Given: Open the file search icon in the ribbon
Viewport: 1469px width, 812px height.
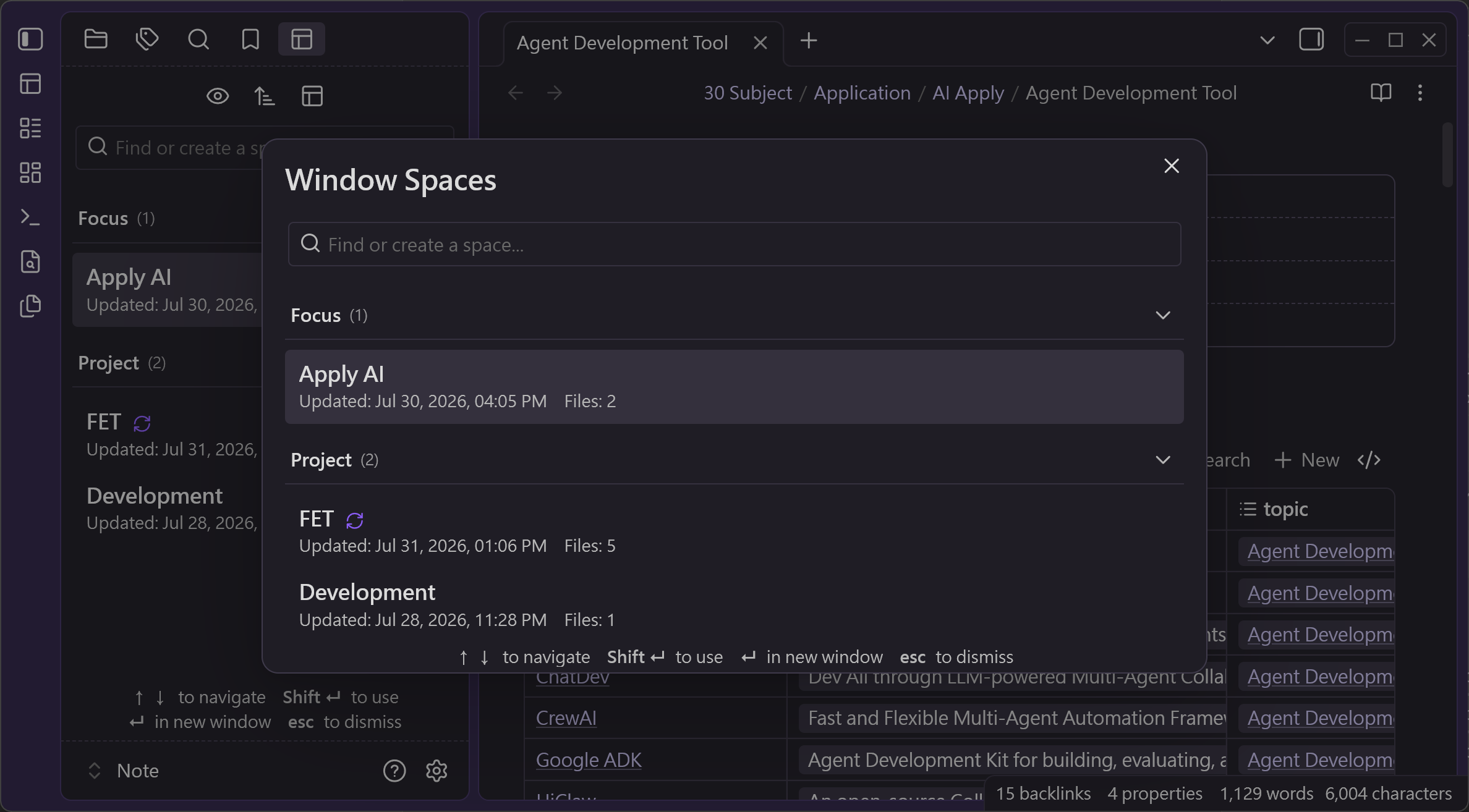Looking at the screenshot, I should tap(30, 261).
